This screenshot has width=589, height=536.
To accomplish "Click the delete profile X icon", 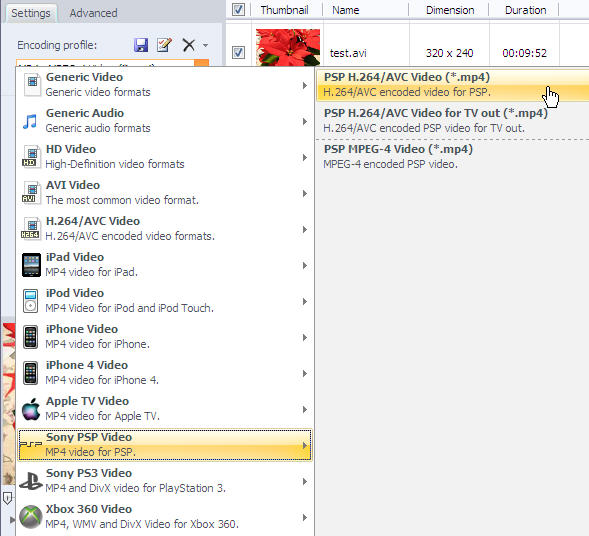I will [189, 45].
